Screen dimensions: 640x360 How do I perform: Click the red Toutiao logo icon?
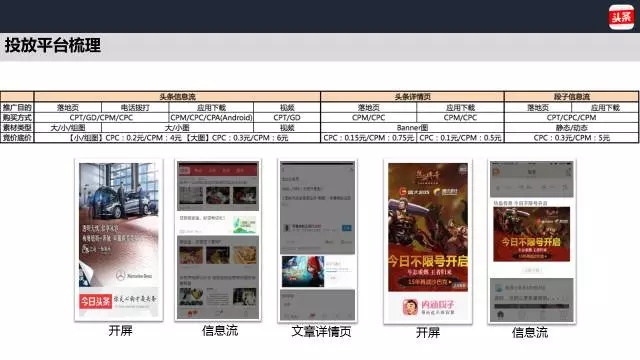click(x=621, y=17)
